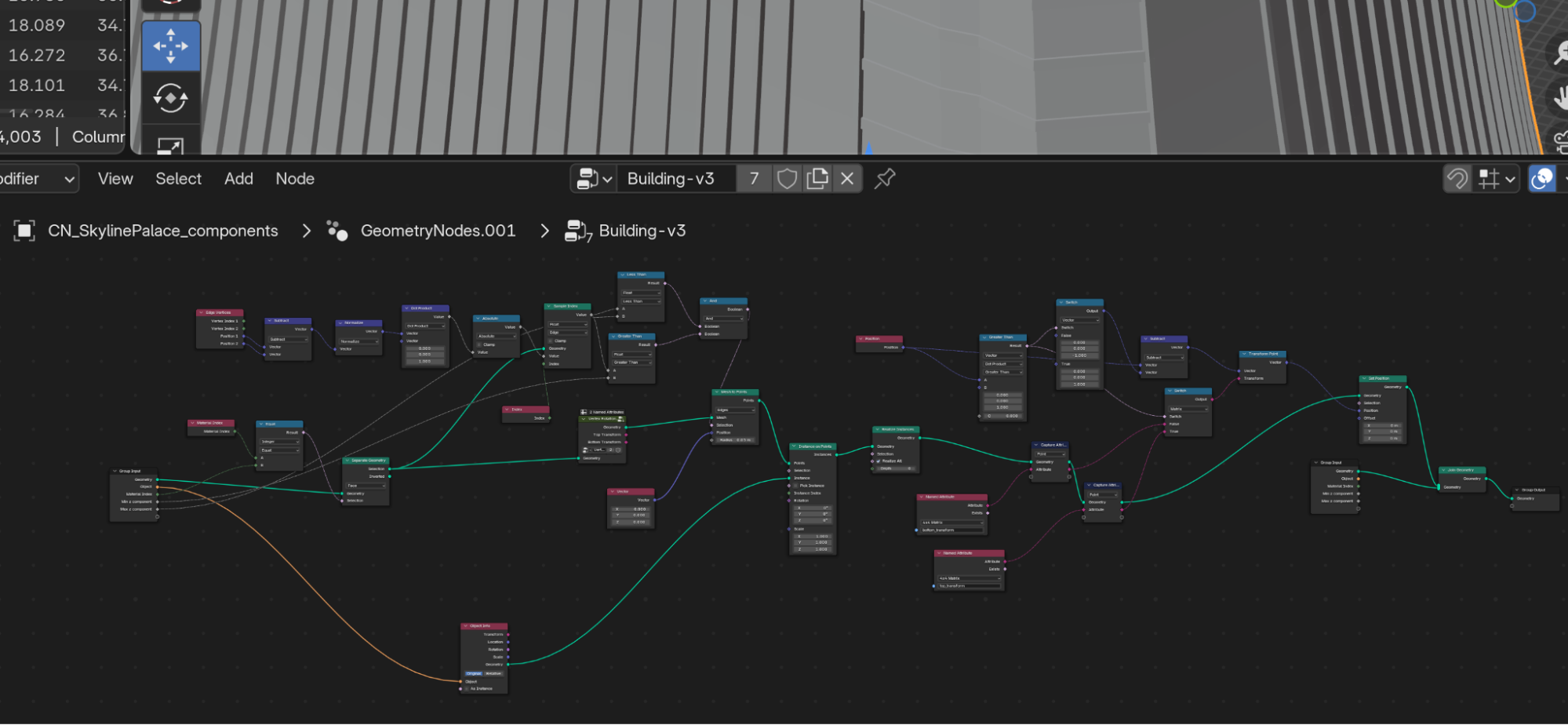1568x725 pixels.
Task: Select the Move tool in viewport toolbar
Action: [x=170, y=46]
